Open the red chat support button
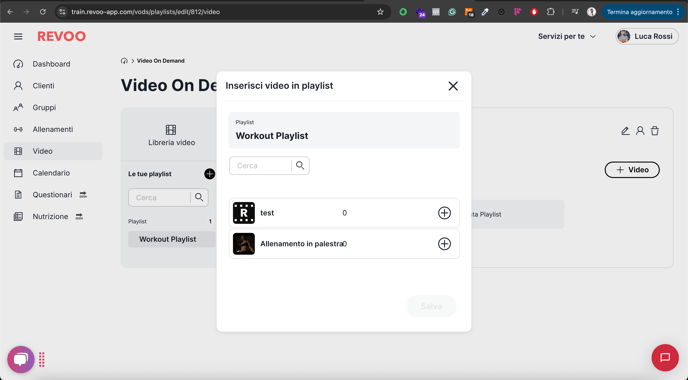688x380 pixels. tap(665, 358)
